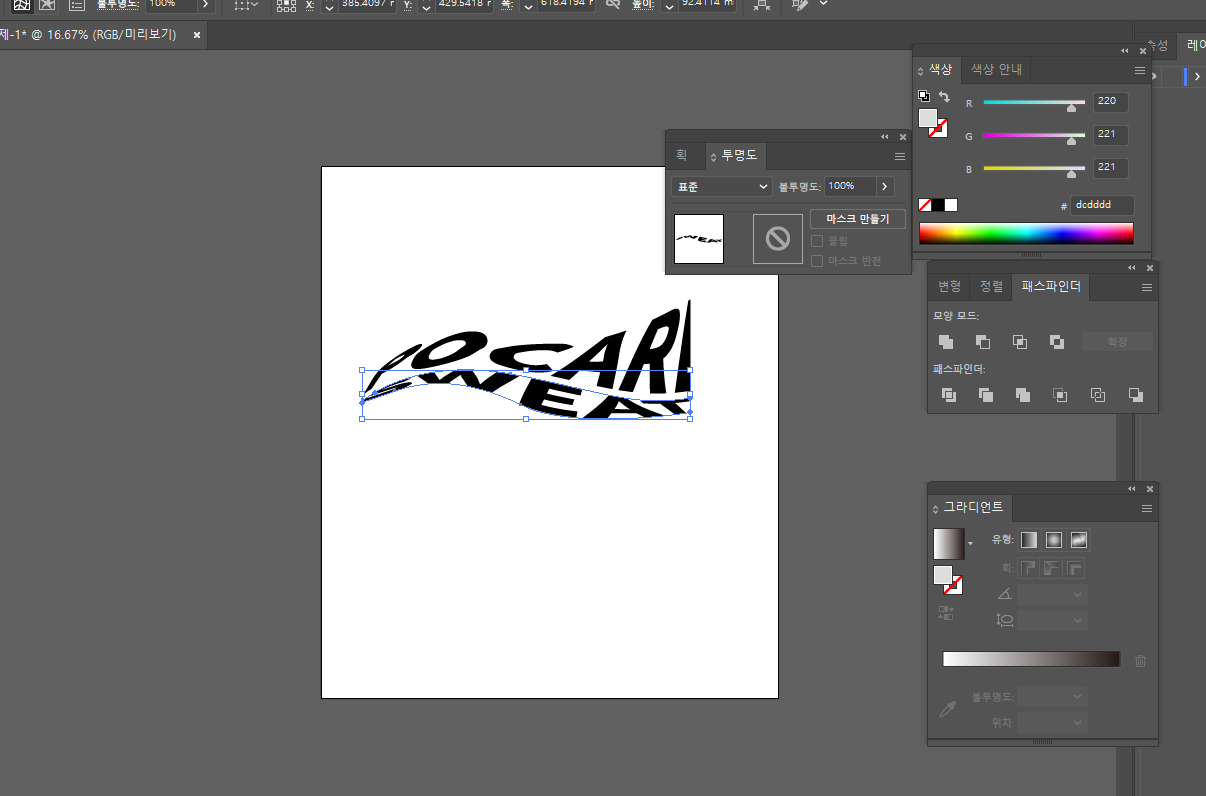Click the reference point grid icon

(286, 4)
